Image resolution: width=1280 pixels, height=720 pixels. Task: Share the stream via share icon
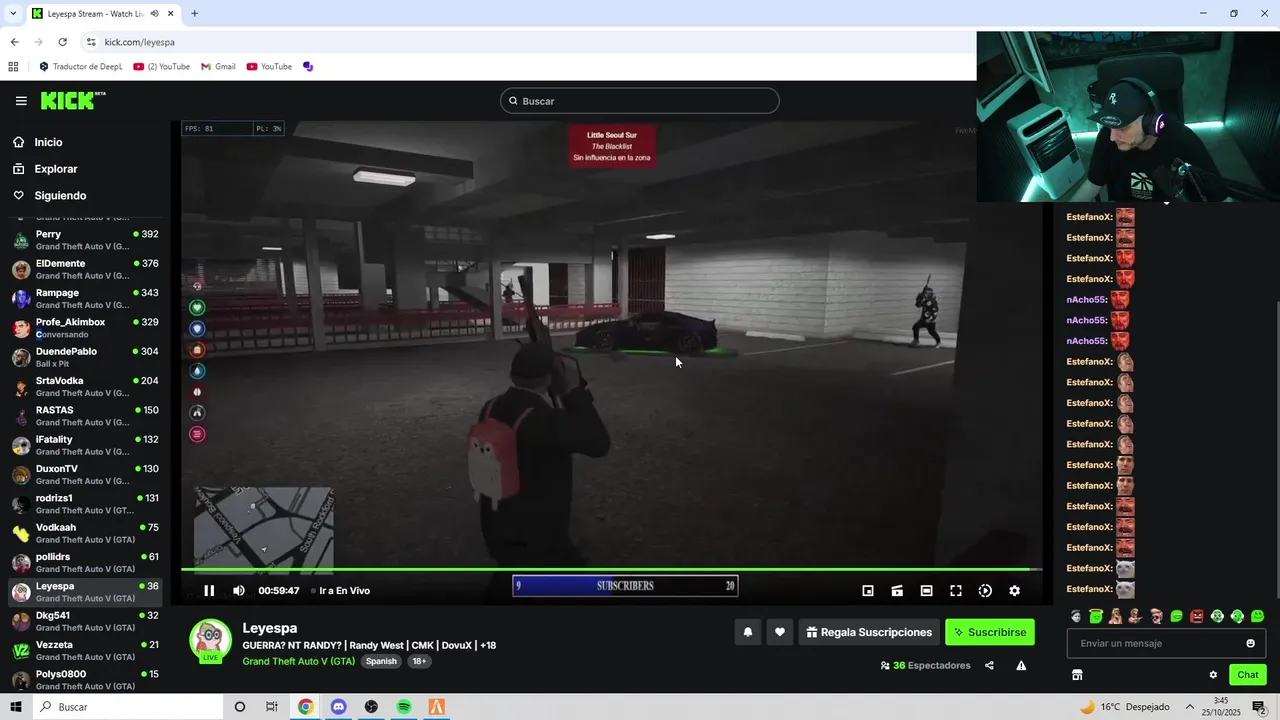[989, 665]
